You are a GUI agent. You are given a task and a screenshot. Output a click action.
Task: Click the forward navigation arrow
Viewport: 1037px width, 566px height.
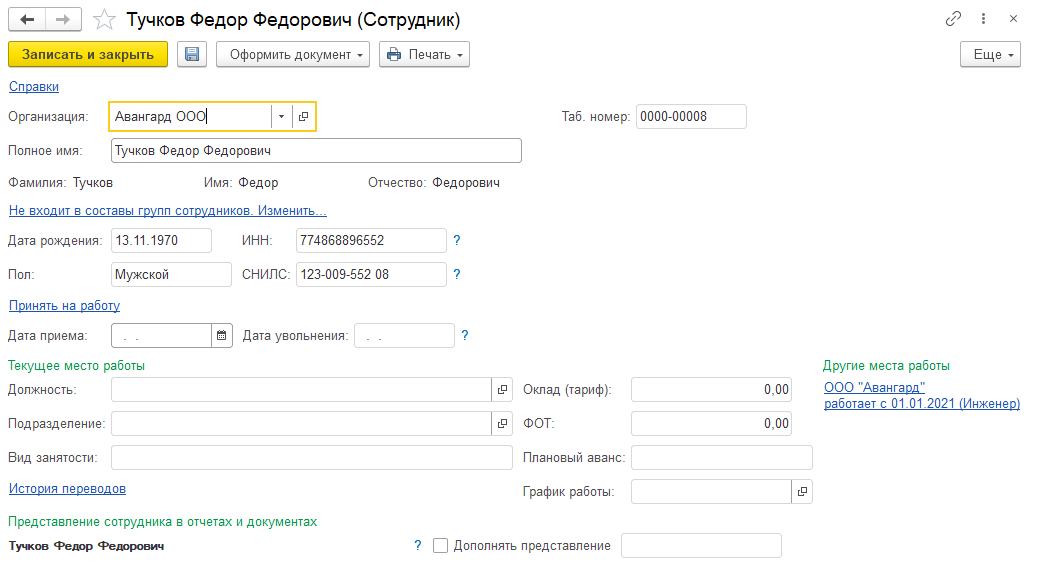pyautogui.click(x=63, y=20)
